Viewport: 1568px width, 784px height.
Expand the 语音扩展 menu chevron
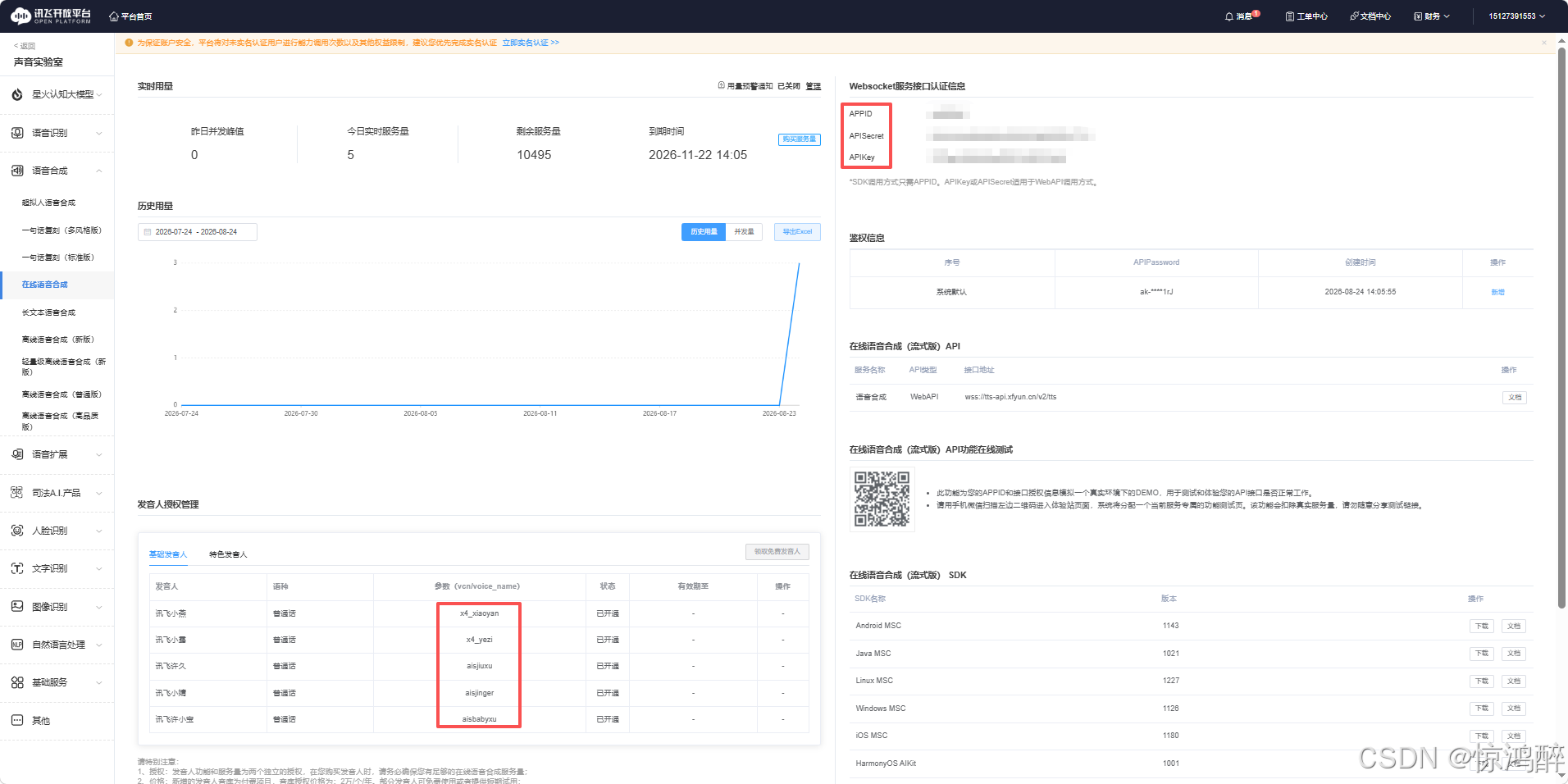tap(99, 454)
